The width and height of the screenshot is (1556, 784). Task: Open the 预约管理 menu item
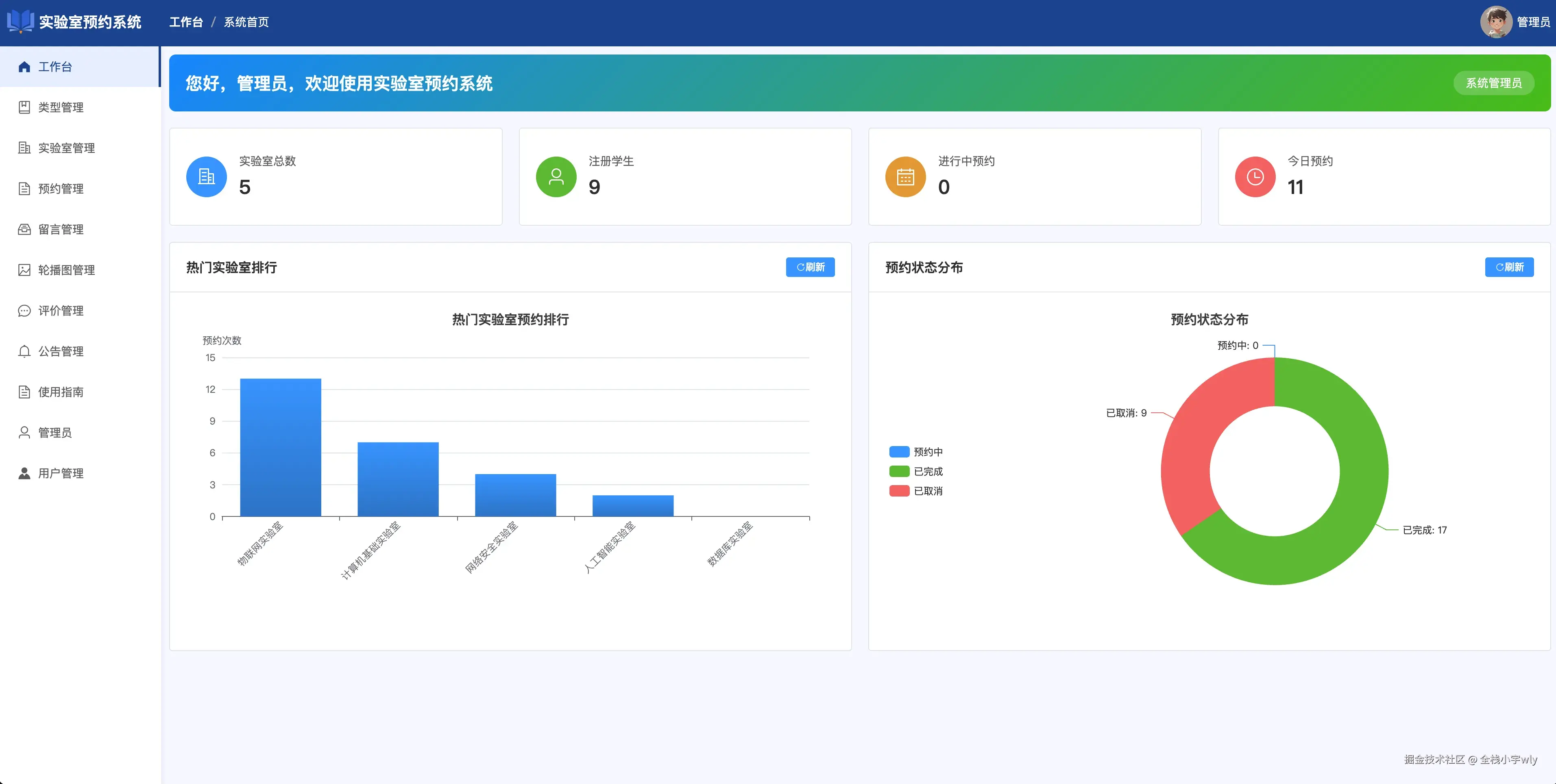click(61, 189)
